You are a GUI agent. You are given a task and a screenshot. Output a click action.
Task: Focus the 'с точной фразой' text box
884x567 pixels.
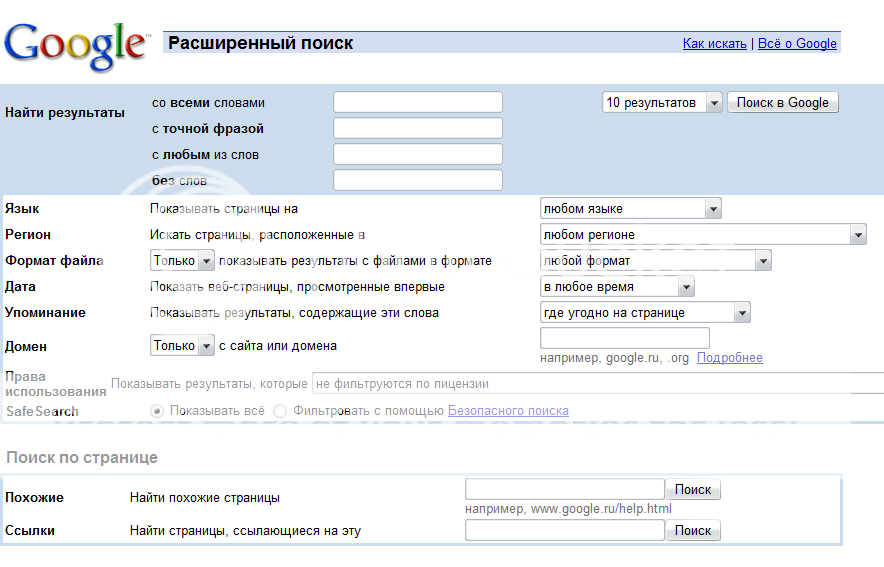(x=417, y=129)
